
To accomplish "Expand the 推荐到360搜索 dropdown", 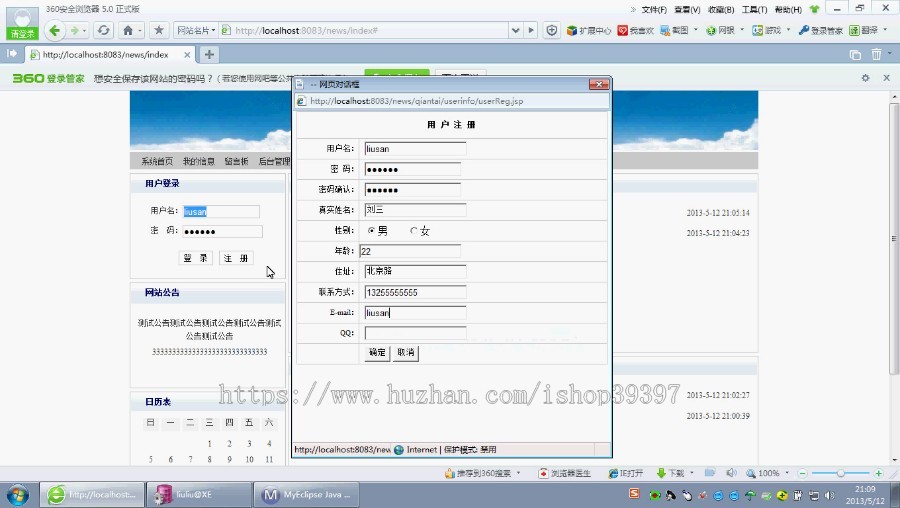I will click(518, 473).
